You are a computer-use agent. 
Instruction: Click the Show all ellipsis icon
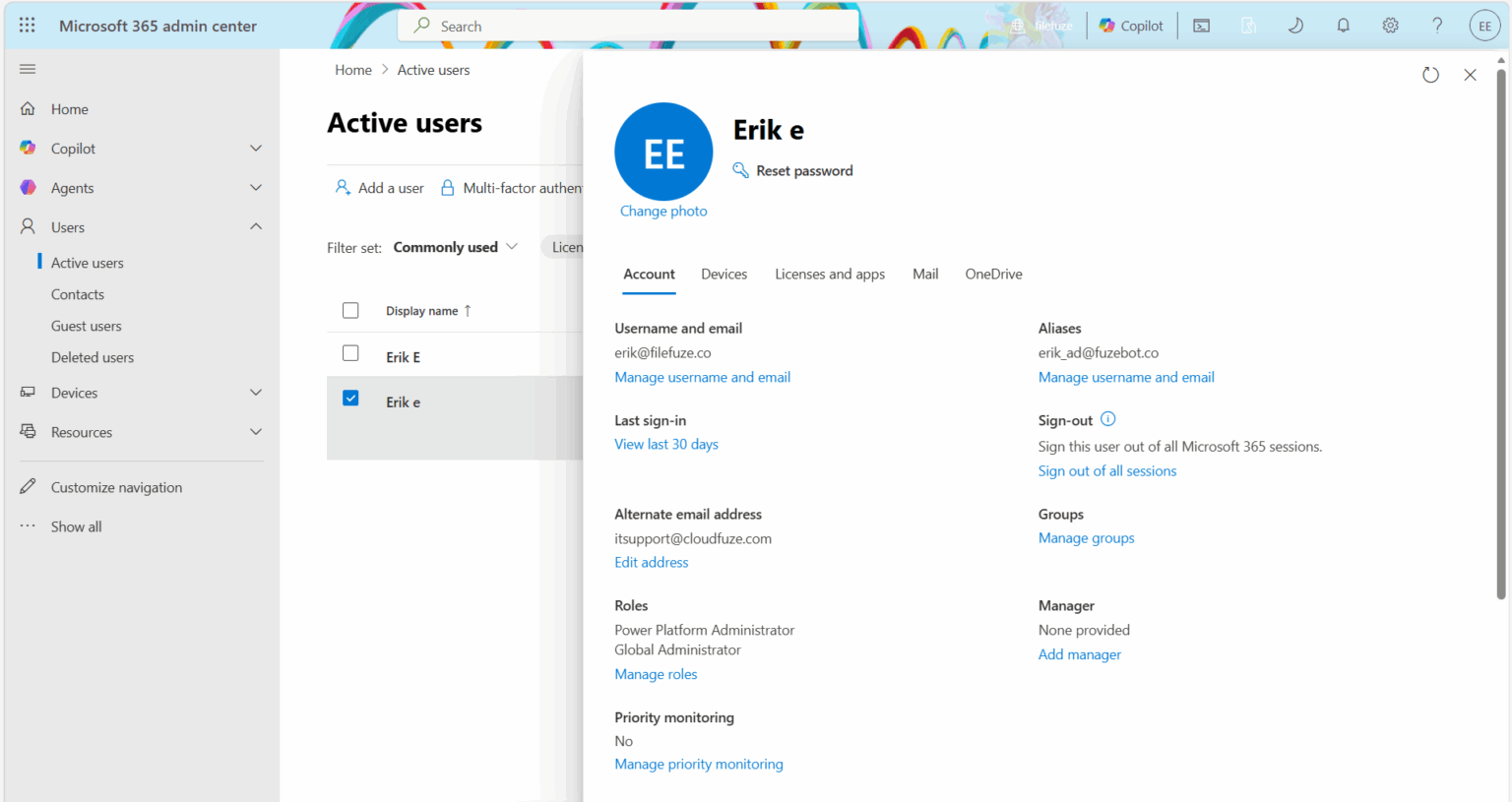point(28,525)
